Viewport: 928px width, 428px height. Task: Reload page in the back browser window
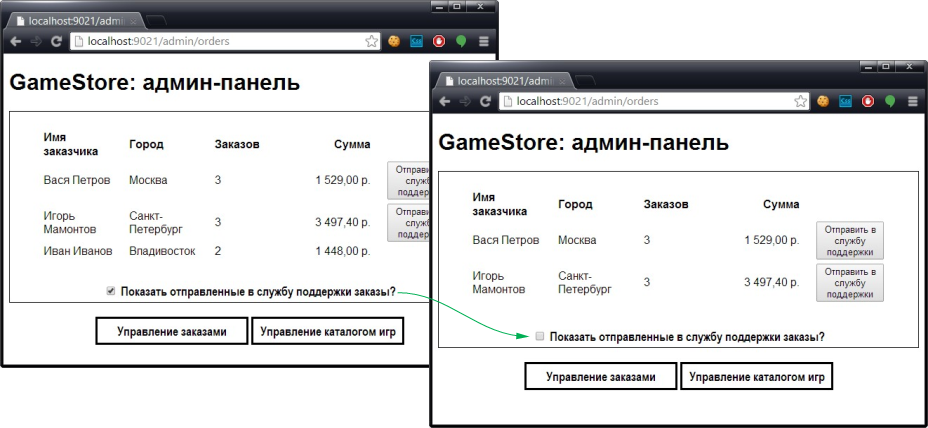[x=57, y=41]
